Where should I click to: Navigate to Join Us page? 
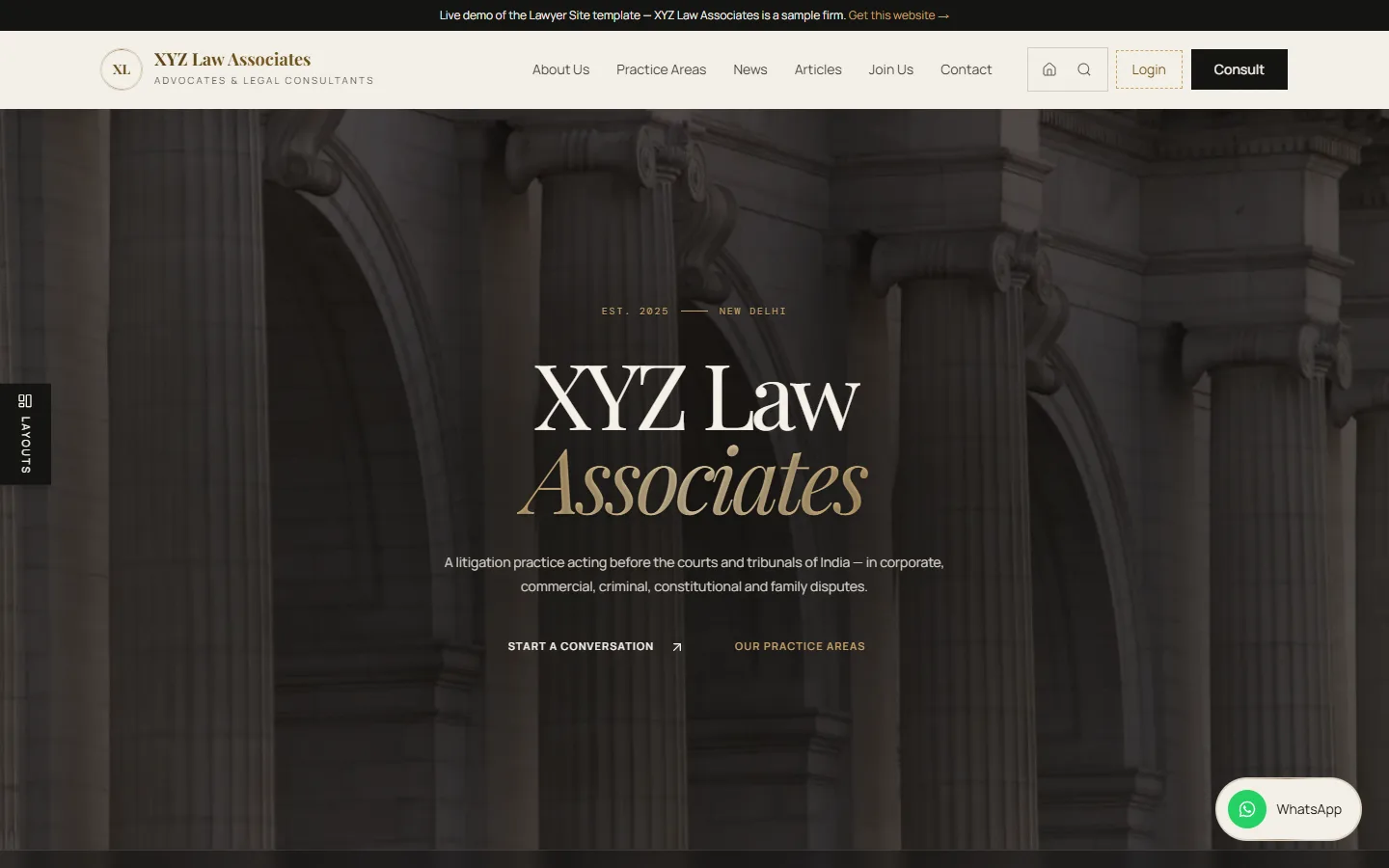tap(890, 69)
